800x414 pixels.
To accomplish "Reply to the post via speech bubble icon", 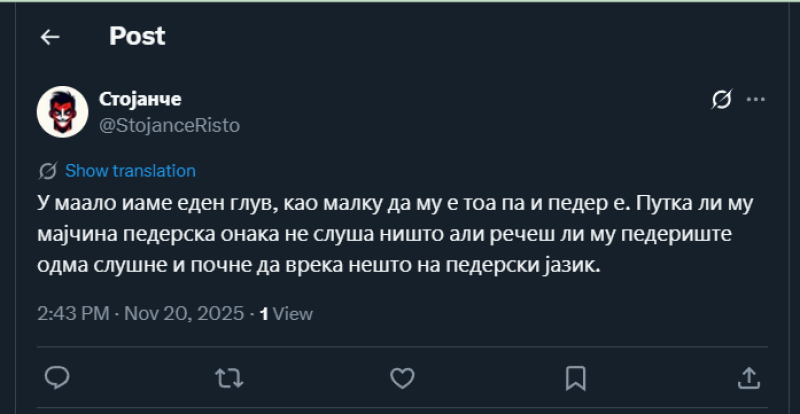I will [58, 377].
